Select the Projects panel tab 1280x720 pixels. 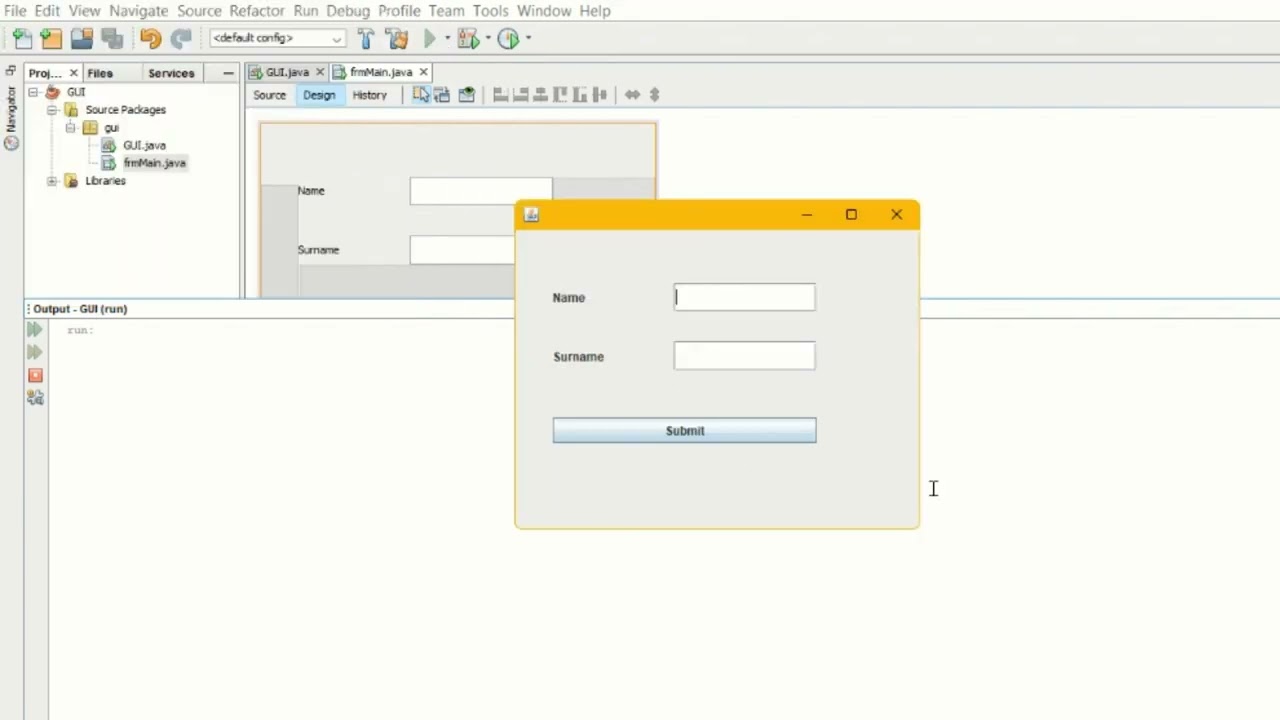45,73
